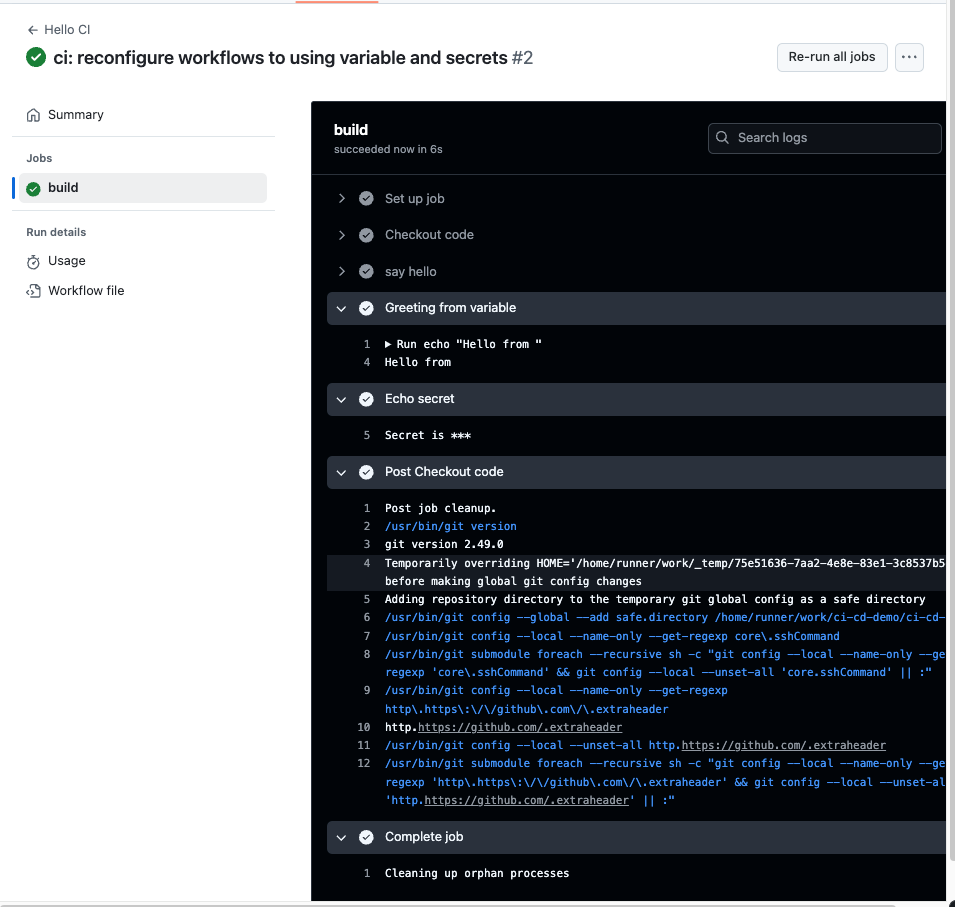Expand the Set up job step
This screenshot has width=955, height=907.
342,199
